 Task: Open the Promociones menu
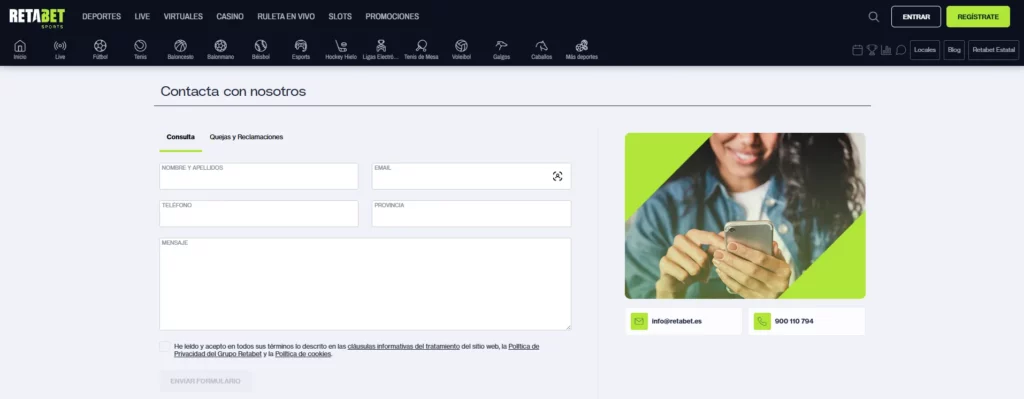click(392, 17)
